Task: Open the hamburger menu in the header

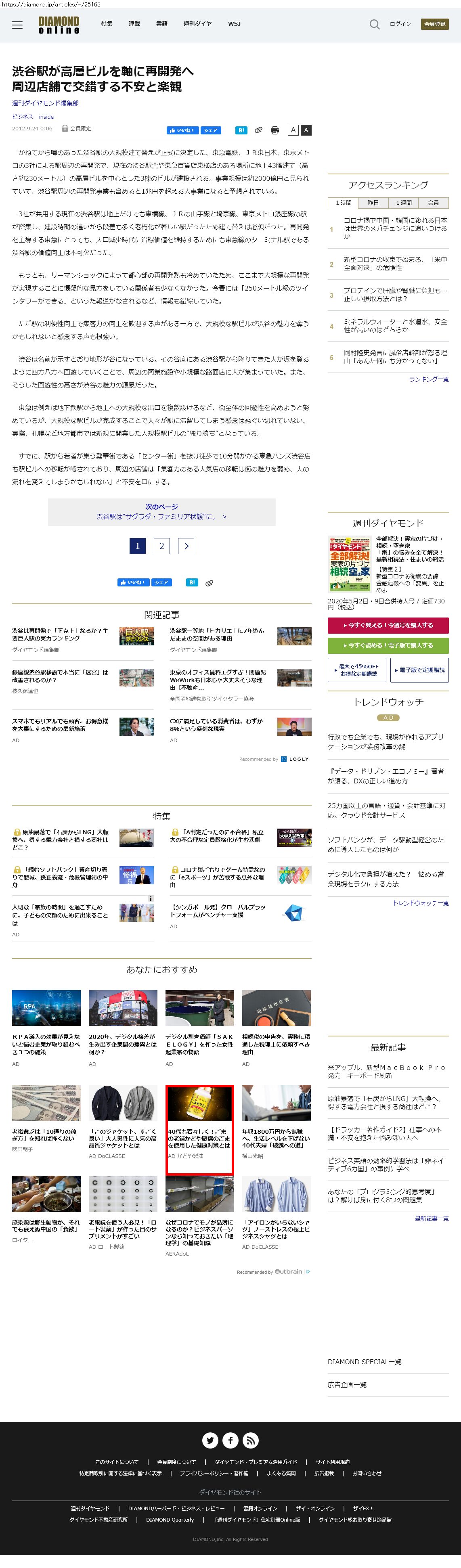Action: click(x=17, y=25)
